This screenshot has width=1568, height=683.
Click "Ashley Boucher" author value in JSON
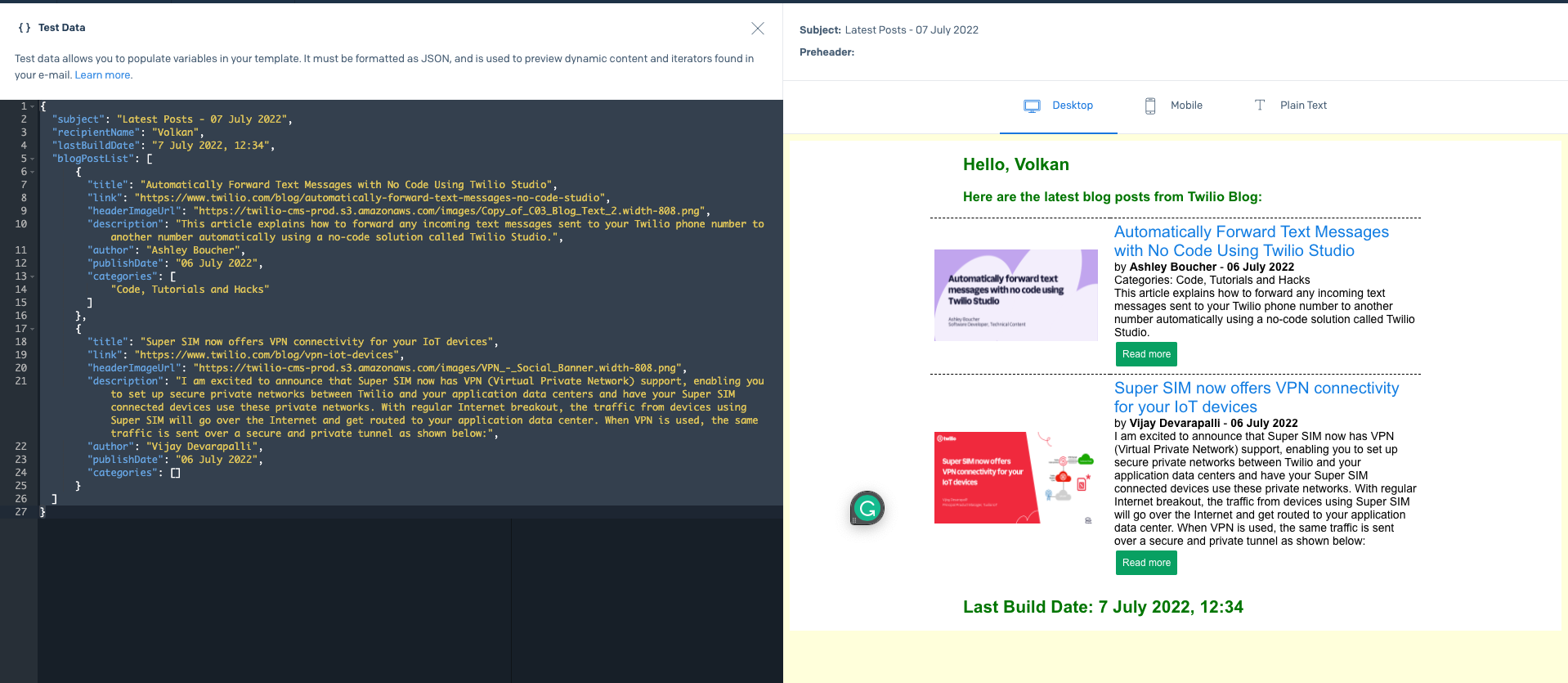click(193, 250)
